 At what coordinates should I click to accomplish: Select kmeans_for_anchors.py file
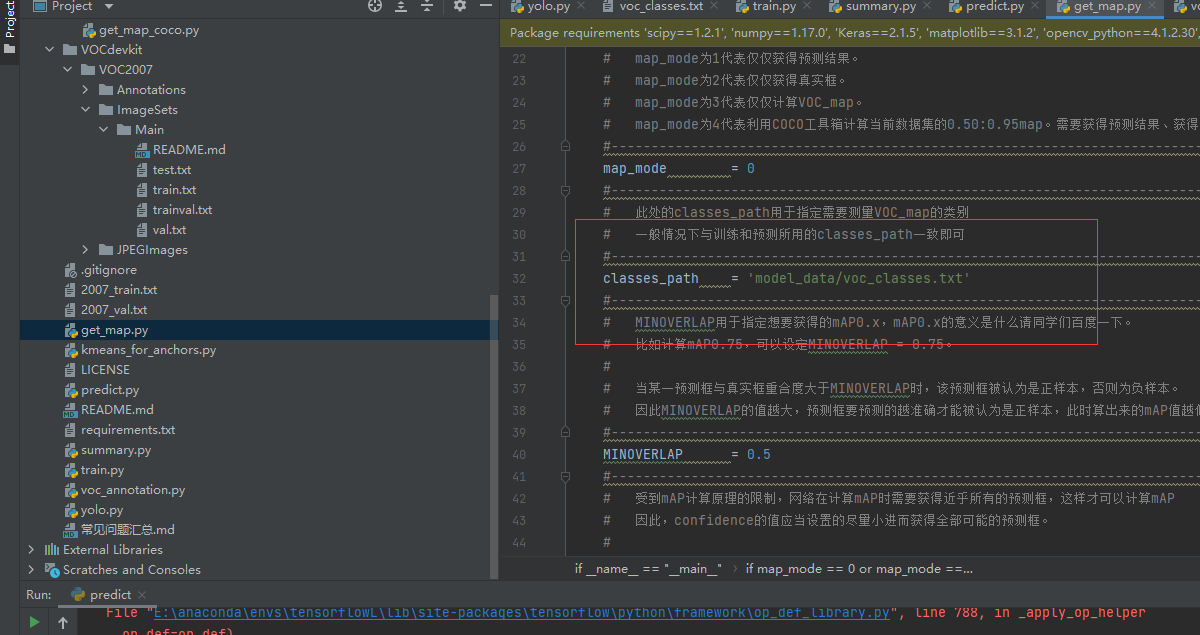148,350
